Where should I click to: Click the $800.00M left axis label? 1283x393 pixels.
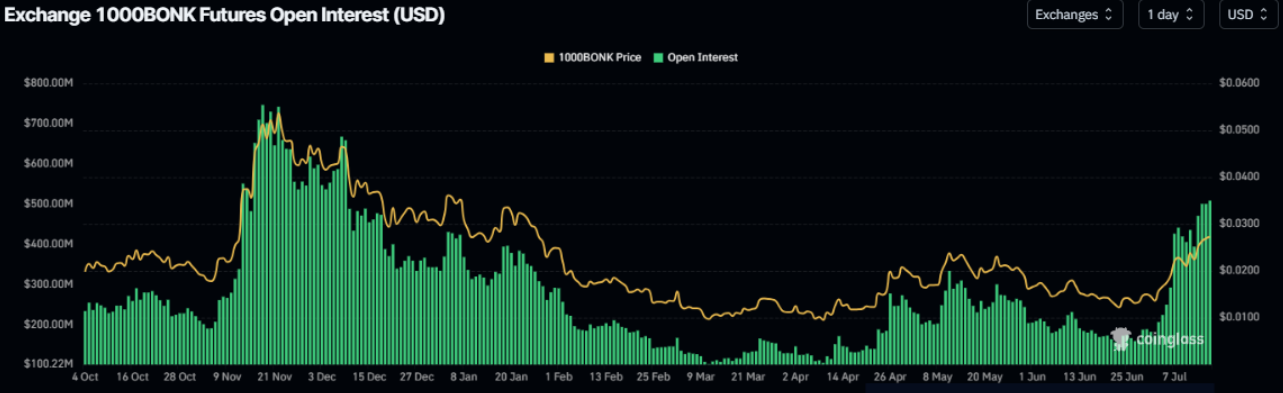[x=48, y=83]
